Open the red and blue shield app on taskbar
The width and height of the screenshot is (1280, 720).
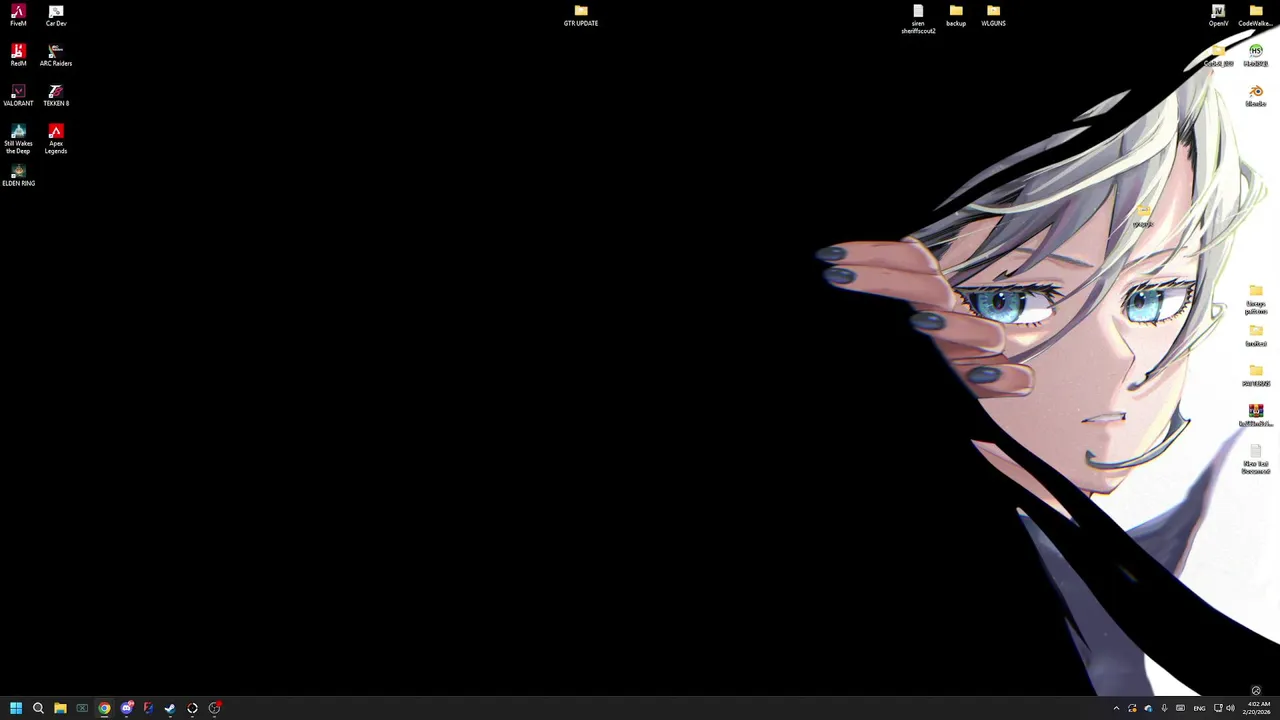pos(148,708)
